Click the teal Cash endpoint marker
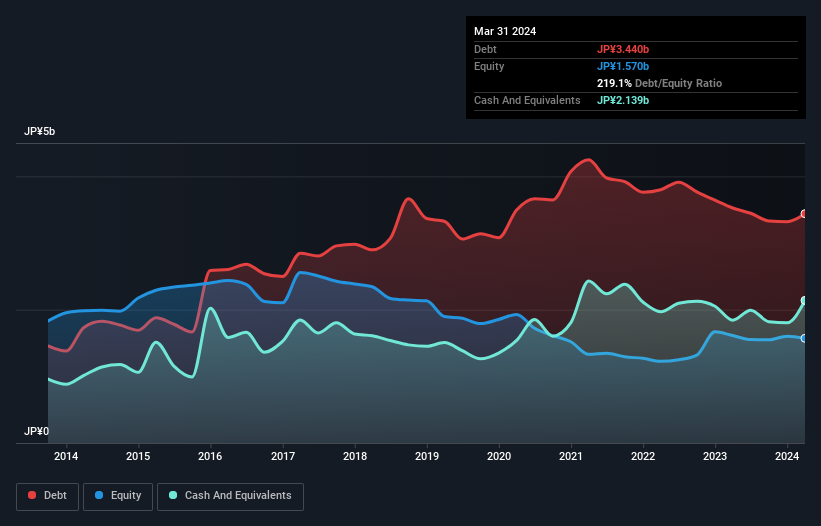The image size is (821, 526). click(804, 300)
